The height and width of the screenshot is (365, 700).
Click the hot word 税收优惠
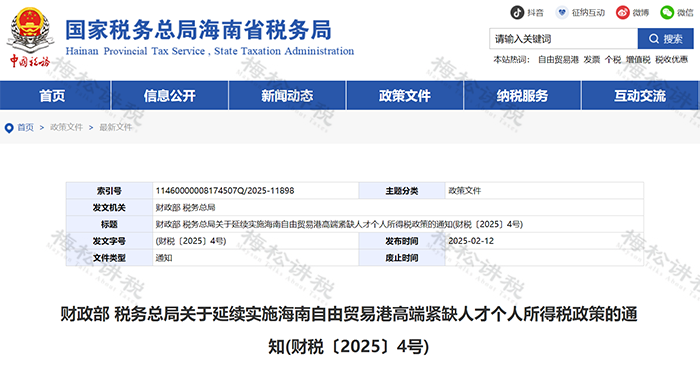[671, 60]
